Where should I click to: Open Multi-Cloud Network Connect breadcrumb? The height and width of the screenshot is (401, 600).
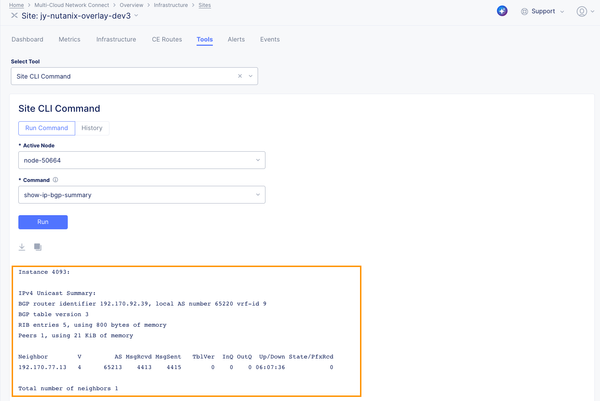click(72, 5)
